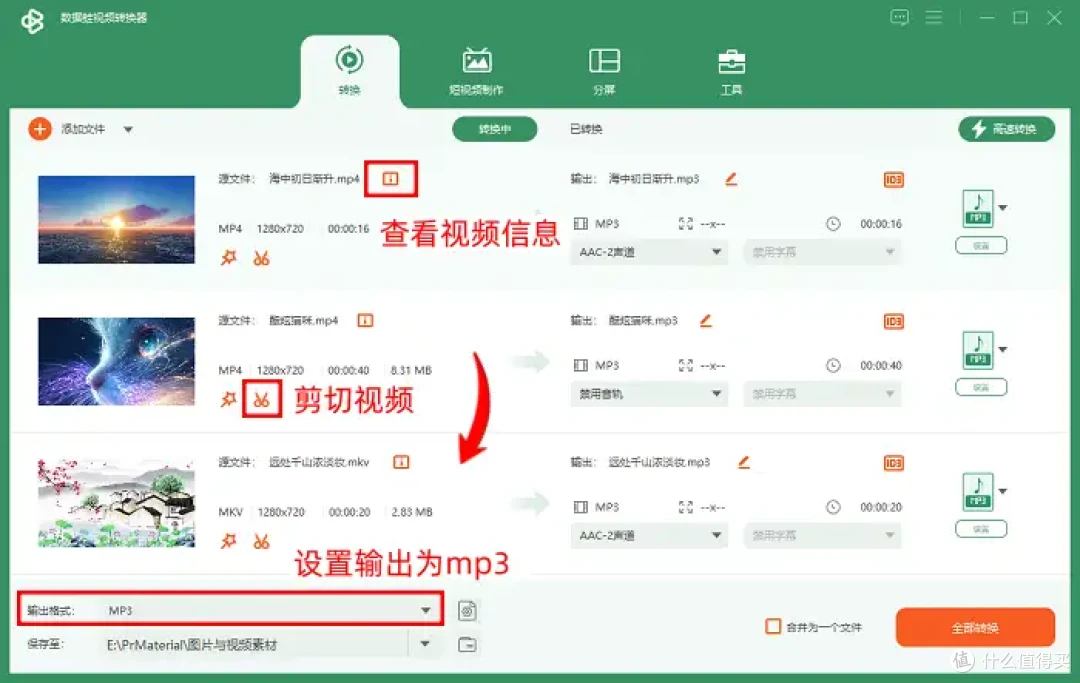This screenshot has width=1080, height=683.
Task: Open video info for 海中初日渐升.mp4
Action: 391,179
